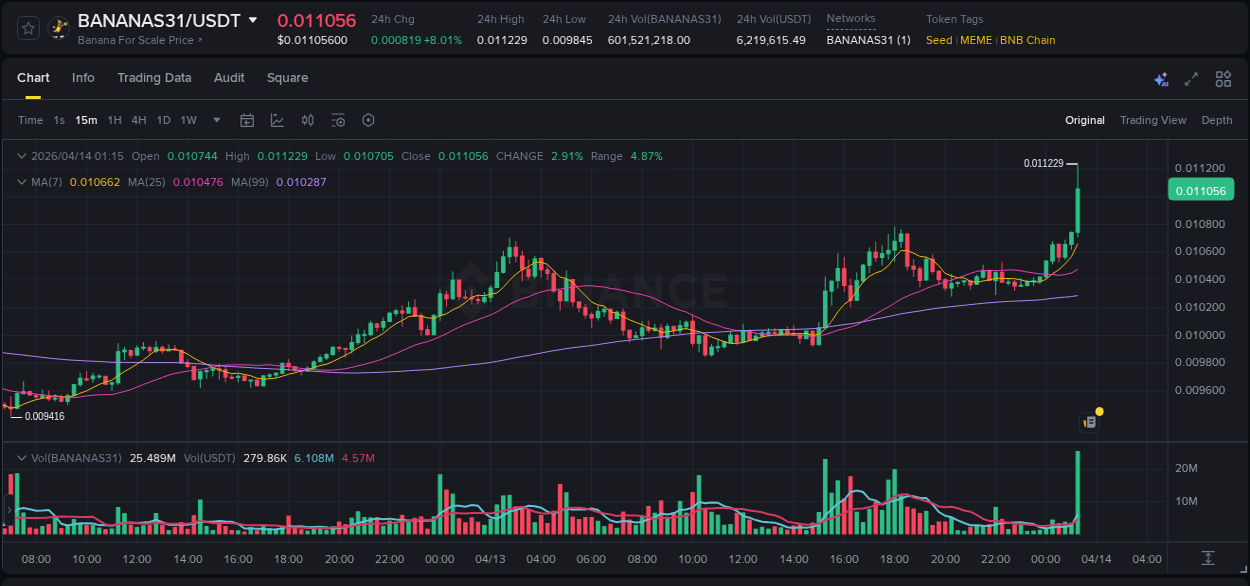Open the AI assistant sparkle icon
Screen dimensions: 1250x586
click(x=1160, y=79)
